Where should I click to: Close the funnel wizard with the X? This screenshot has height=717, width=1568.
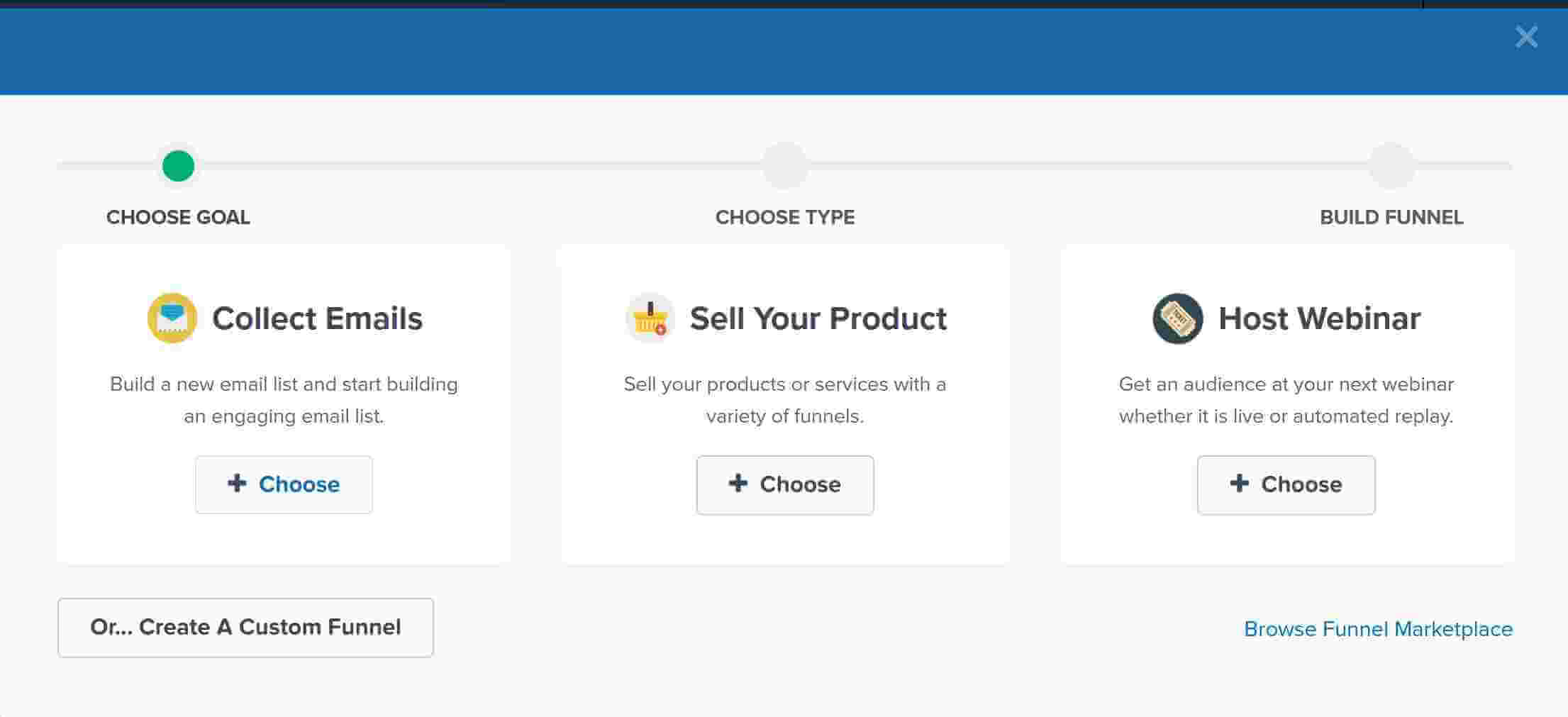click(x=1526, y=37)
